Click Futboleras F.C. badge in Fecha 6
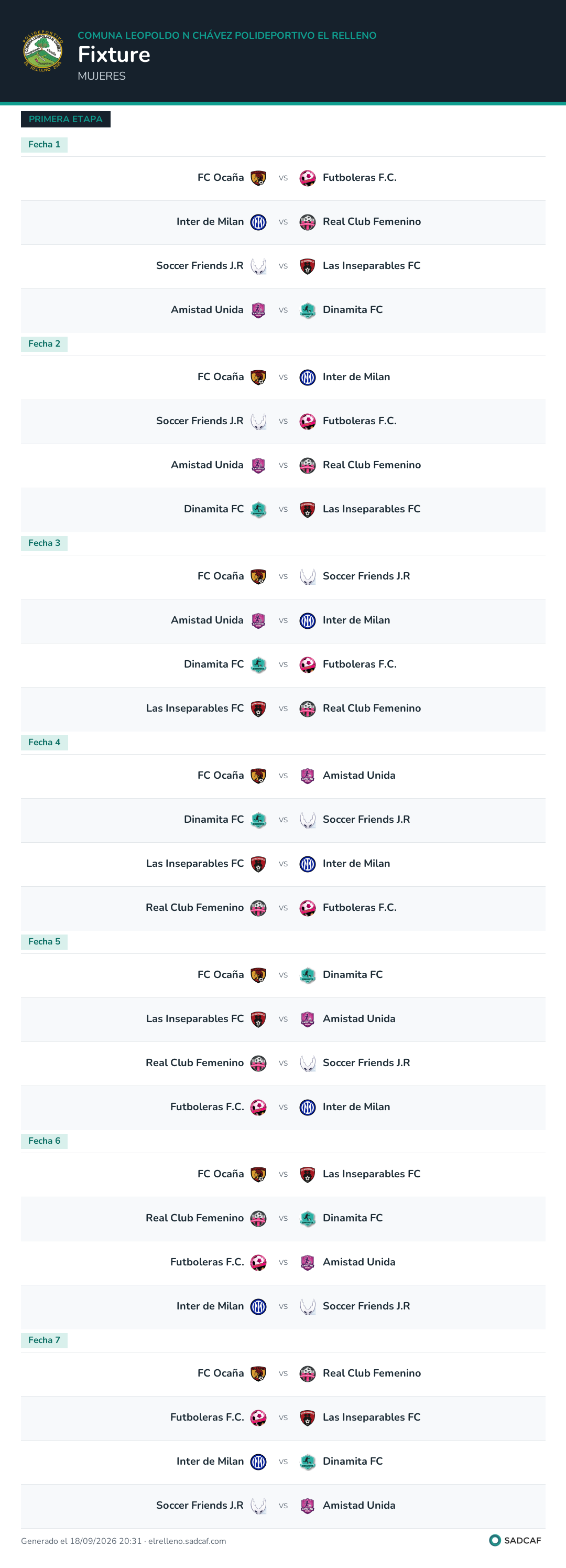Image resolution: width=566 pixels, height=1568 pixels. point(259,1262)
